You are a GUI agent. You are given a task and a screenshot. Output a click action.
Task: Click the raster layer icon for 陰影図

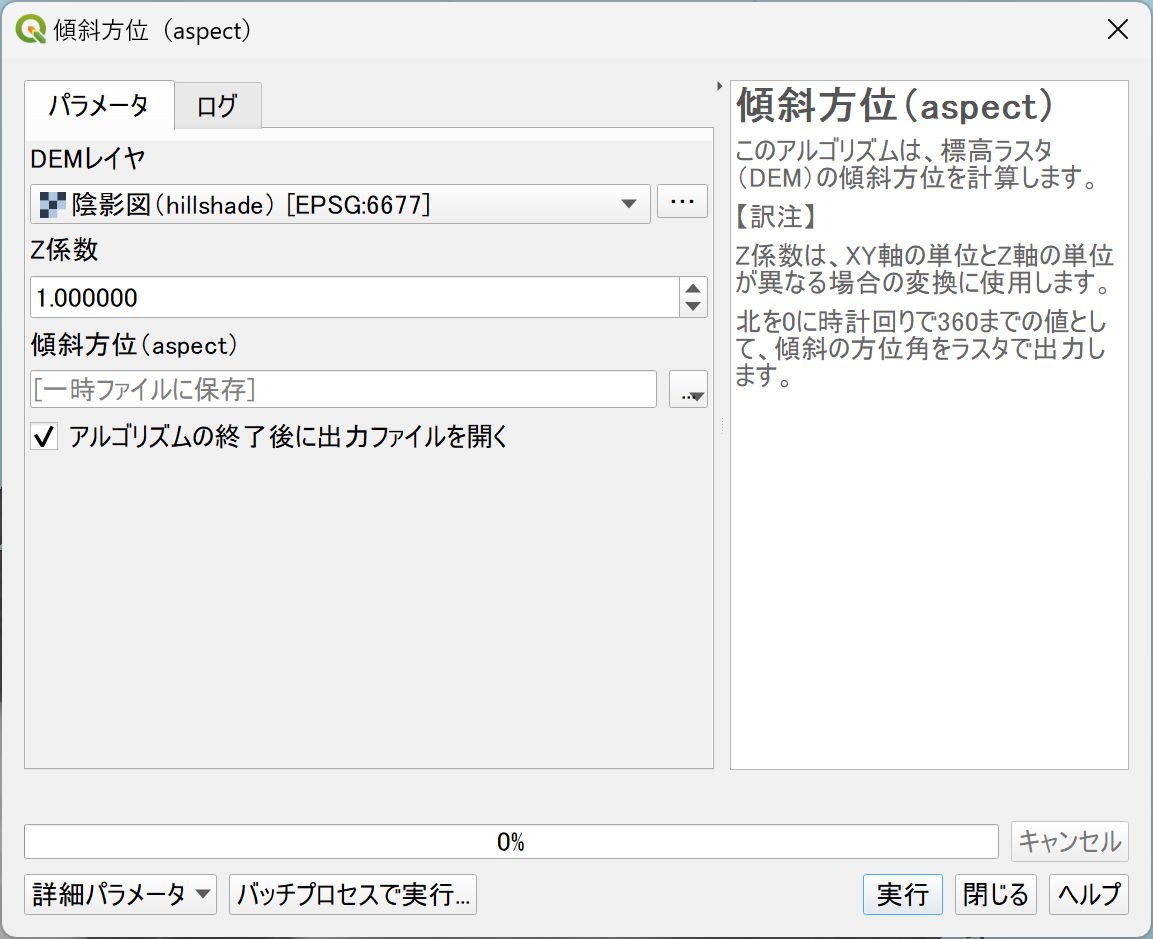52,204
